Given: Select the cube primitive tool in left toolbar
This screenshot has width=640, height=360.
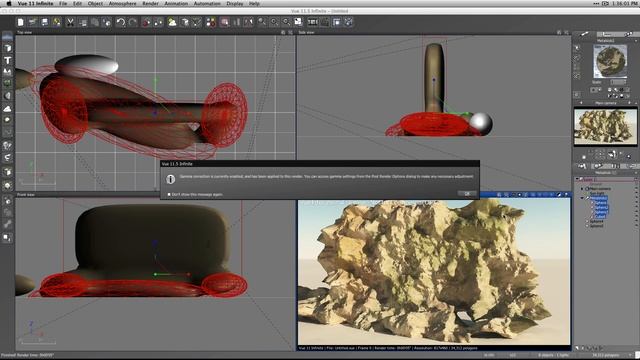Looking at the screenshot, I should [x=7, y=48].
